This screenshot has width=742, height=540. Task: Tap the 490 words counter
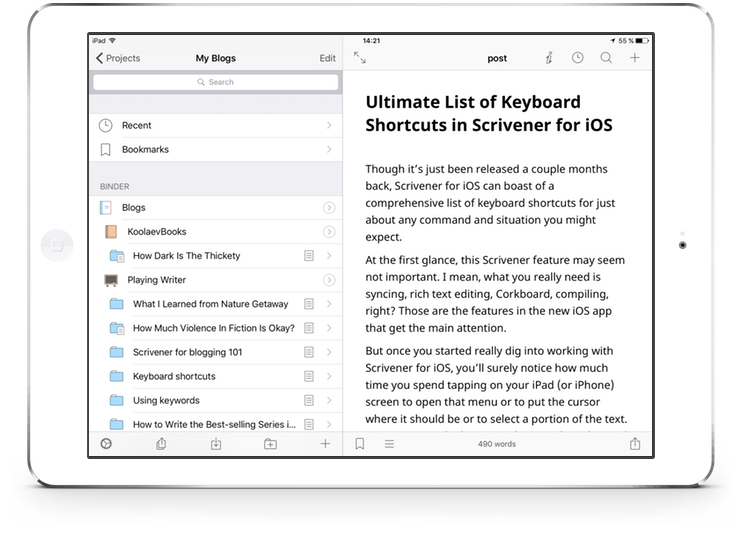[497, 444]
